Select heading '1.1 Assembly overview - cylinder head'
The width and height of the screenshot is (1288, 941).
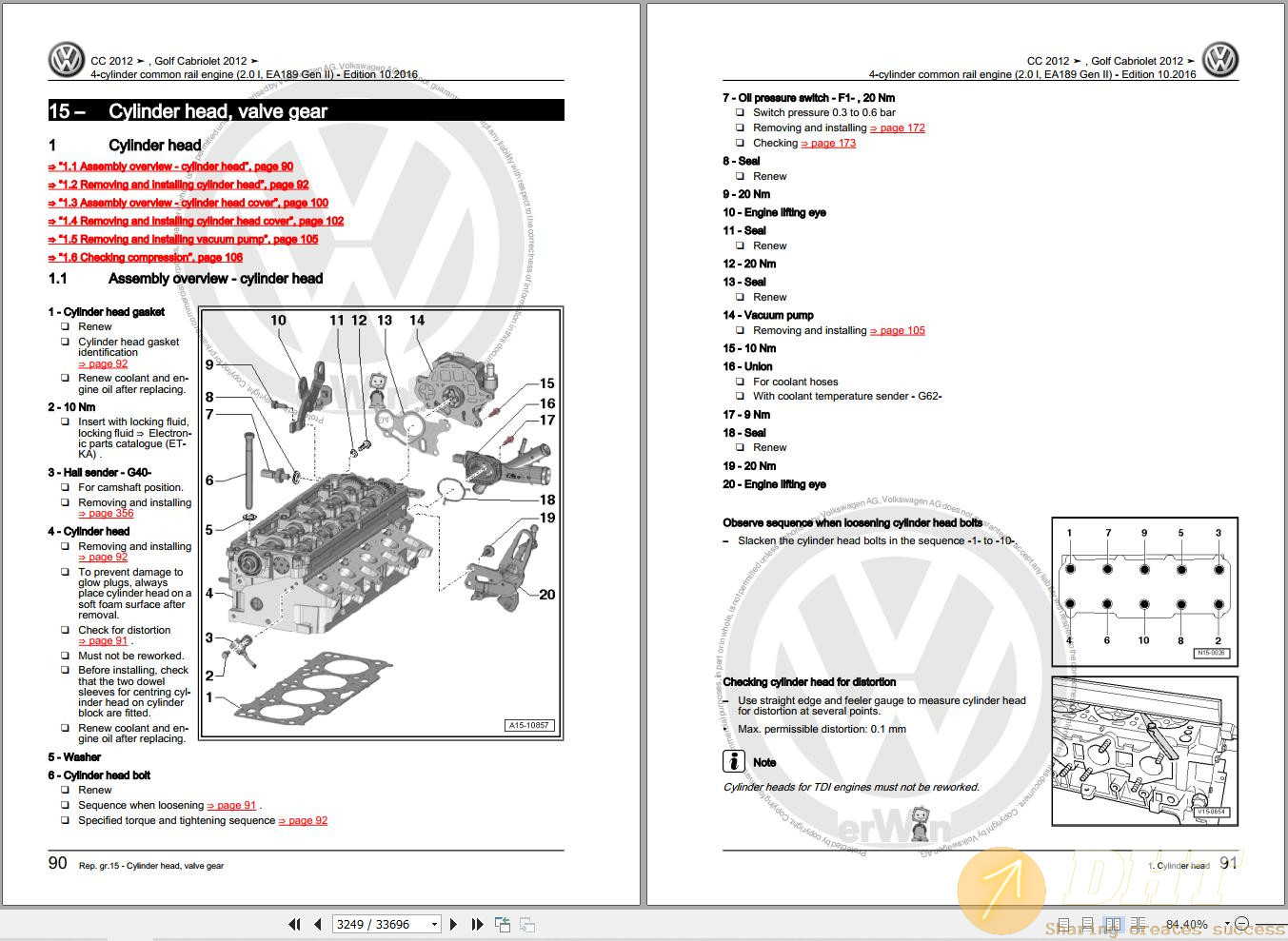(x=186, y=279)
